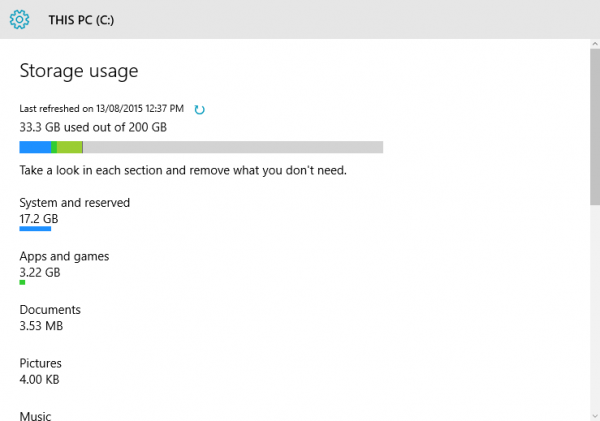Image resolution: width=600 pixels, height=421 pixels.
Task: Open the Apps and games section
Action: click(x=64, y=267)
